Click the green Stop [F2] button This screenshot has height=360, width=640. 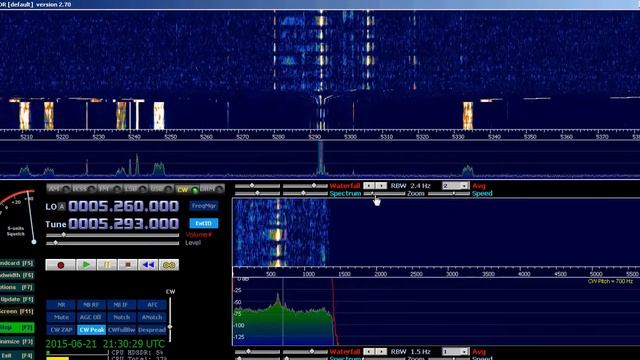pos(17,327)
